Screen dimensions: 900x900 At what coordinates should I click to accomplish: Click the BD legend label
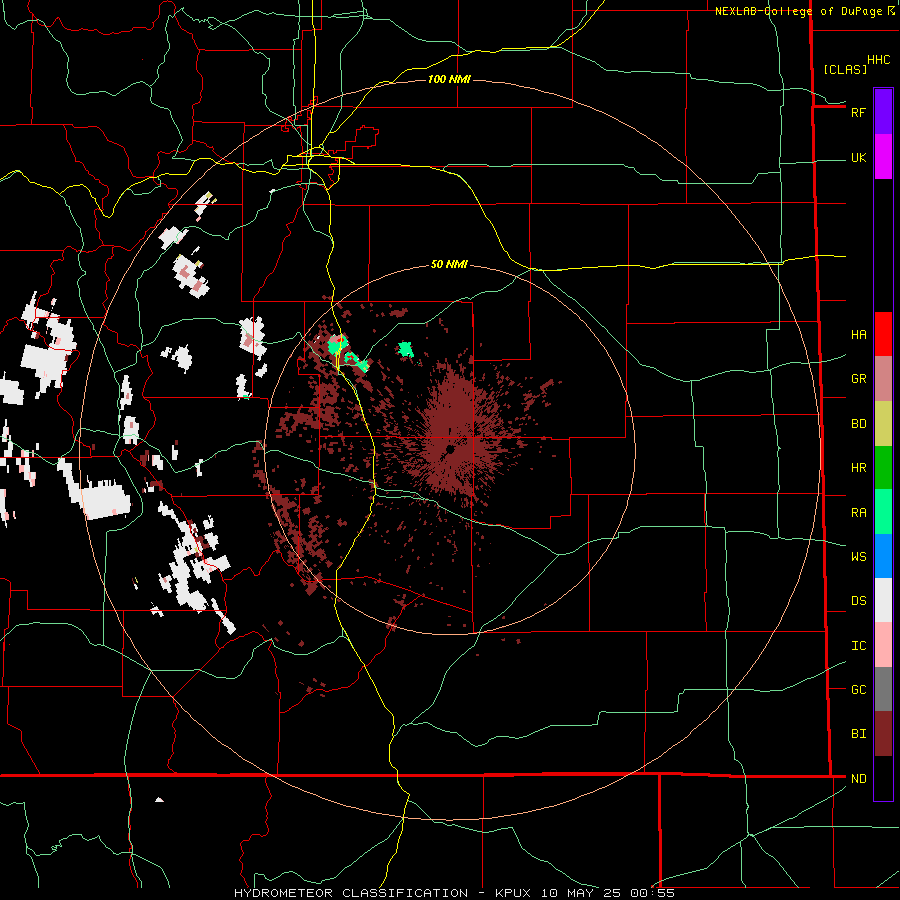point(858,424)
